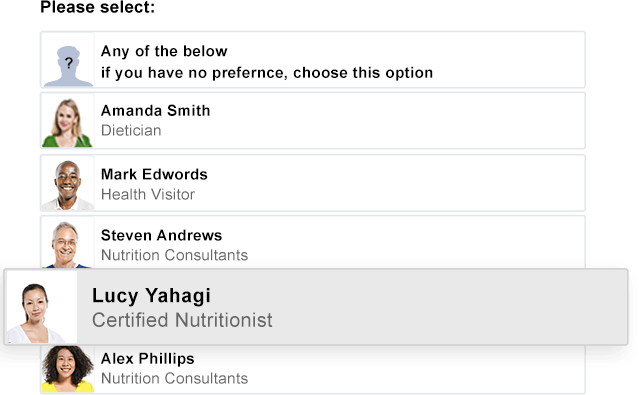The width and height of the screenshot is (639, 395).
Task: Click Steven Andrews' profile photo
Action: click(x=67, y=244)
